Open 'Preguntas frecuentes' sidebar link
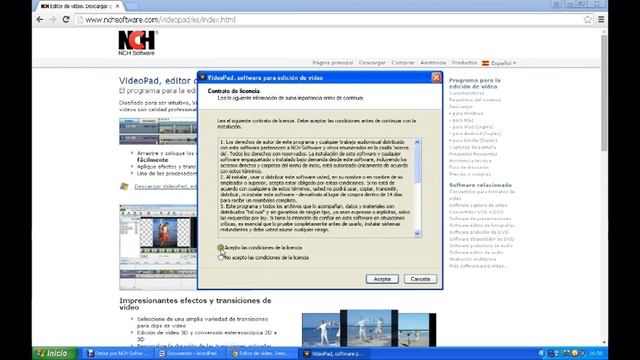The image size is (640, 360). 473,154
